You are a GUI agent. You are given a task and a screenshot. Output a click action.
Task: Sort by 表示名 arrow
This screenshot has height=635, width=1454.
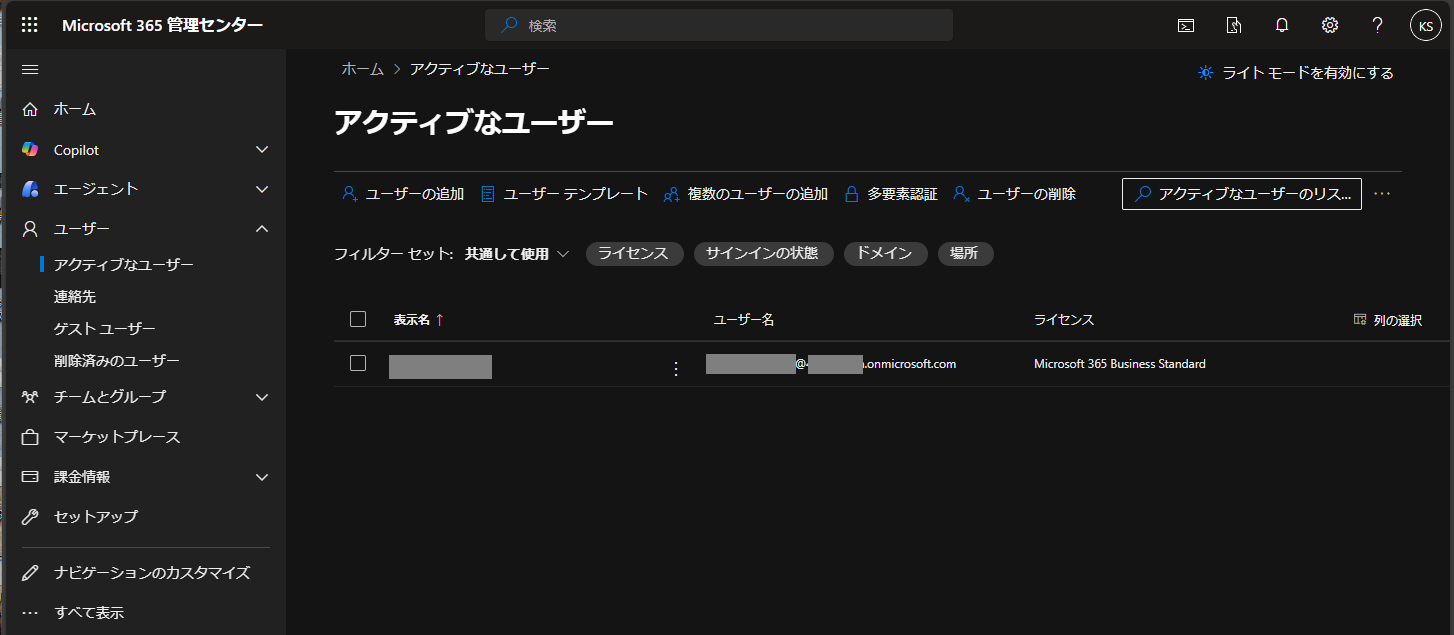coord(439,320)
